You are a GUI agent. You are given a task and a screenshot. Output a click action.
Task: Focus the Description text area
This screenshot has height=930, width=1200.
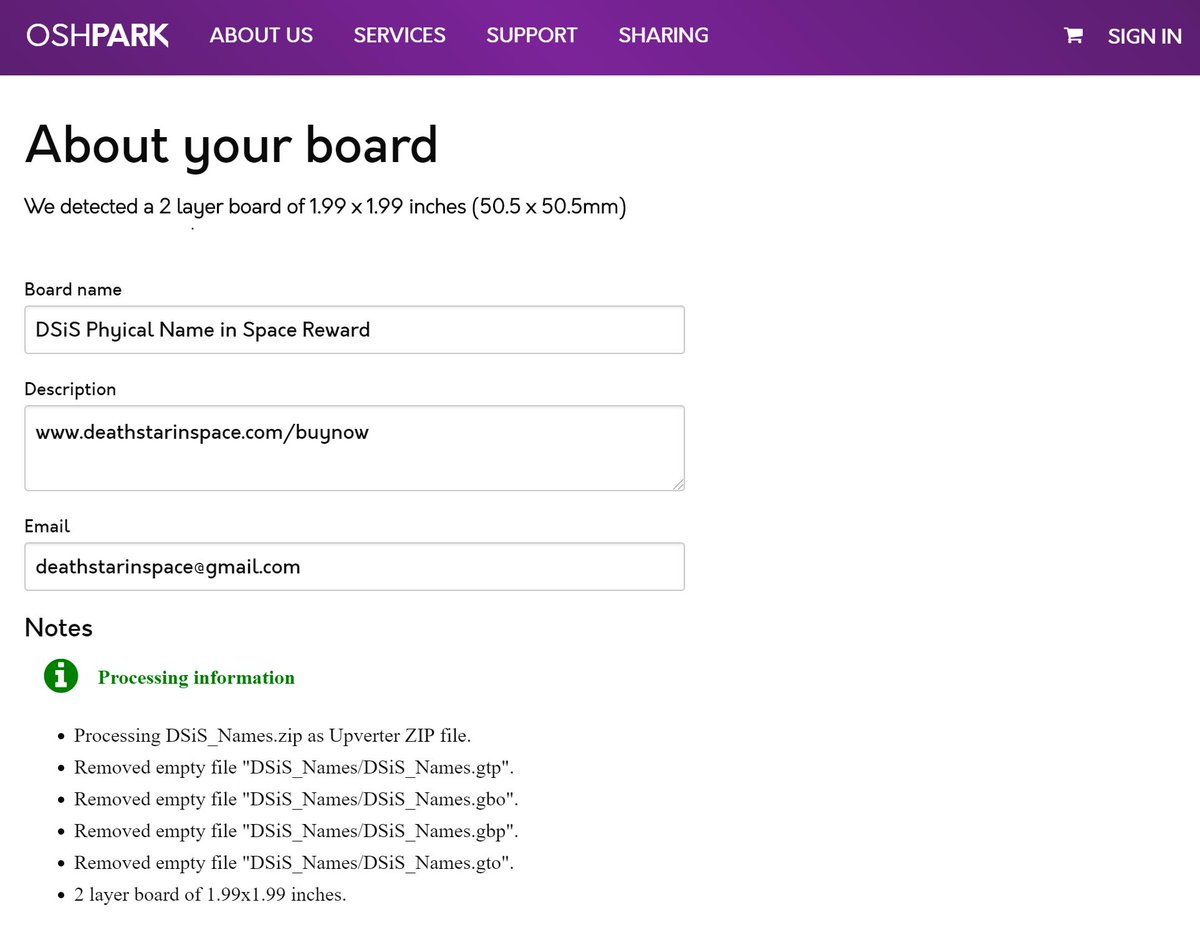(354, 448)
